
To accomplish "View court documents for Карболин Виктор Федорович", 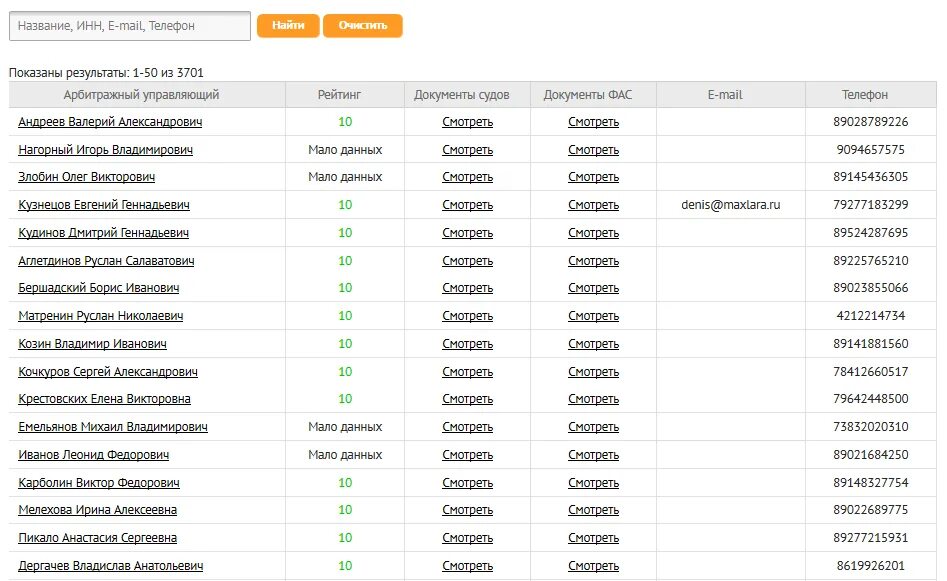I will click(467, 483).
